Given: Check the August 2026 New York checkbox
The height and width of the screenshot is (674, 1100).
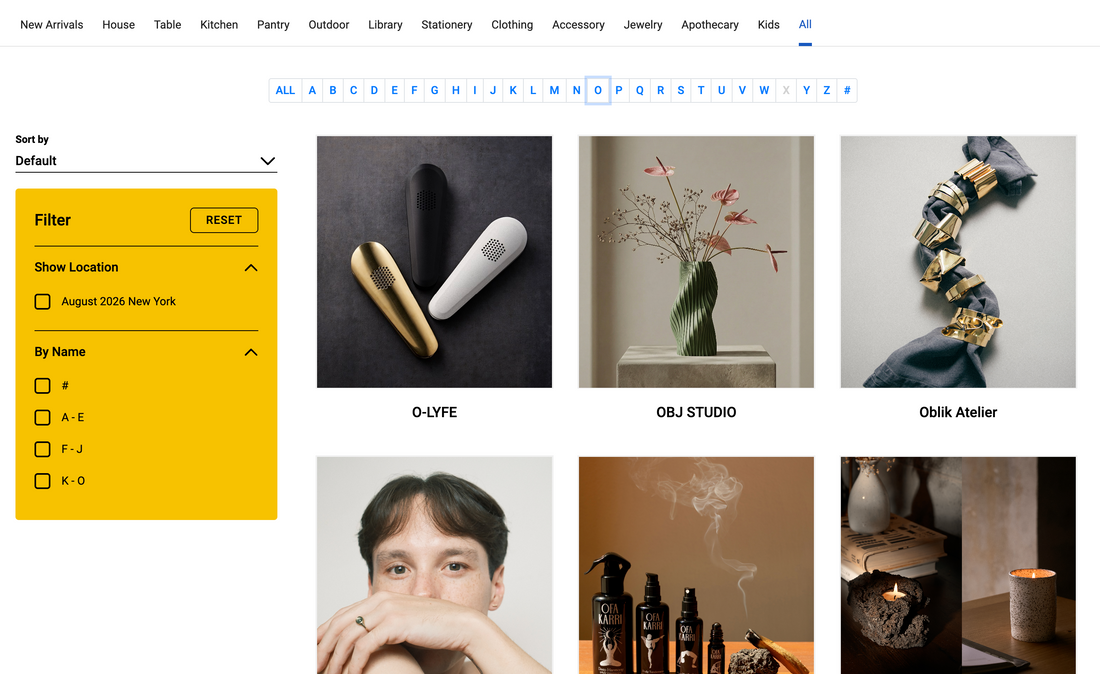Looking at the screenshot, I should (x=43, y=302).
